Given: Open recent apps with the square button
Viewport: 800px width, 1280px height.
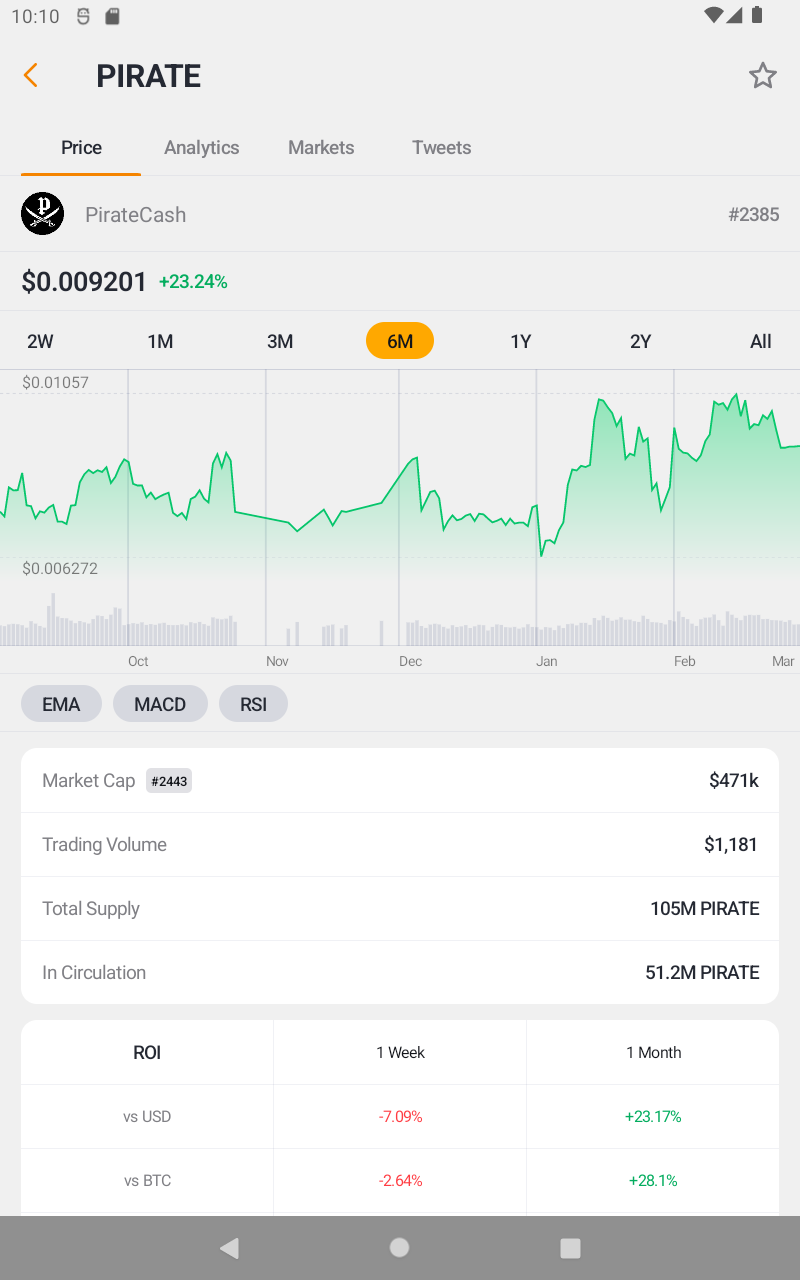Looking at the screenshot, I should (570, 1247).
